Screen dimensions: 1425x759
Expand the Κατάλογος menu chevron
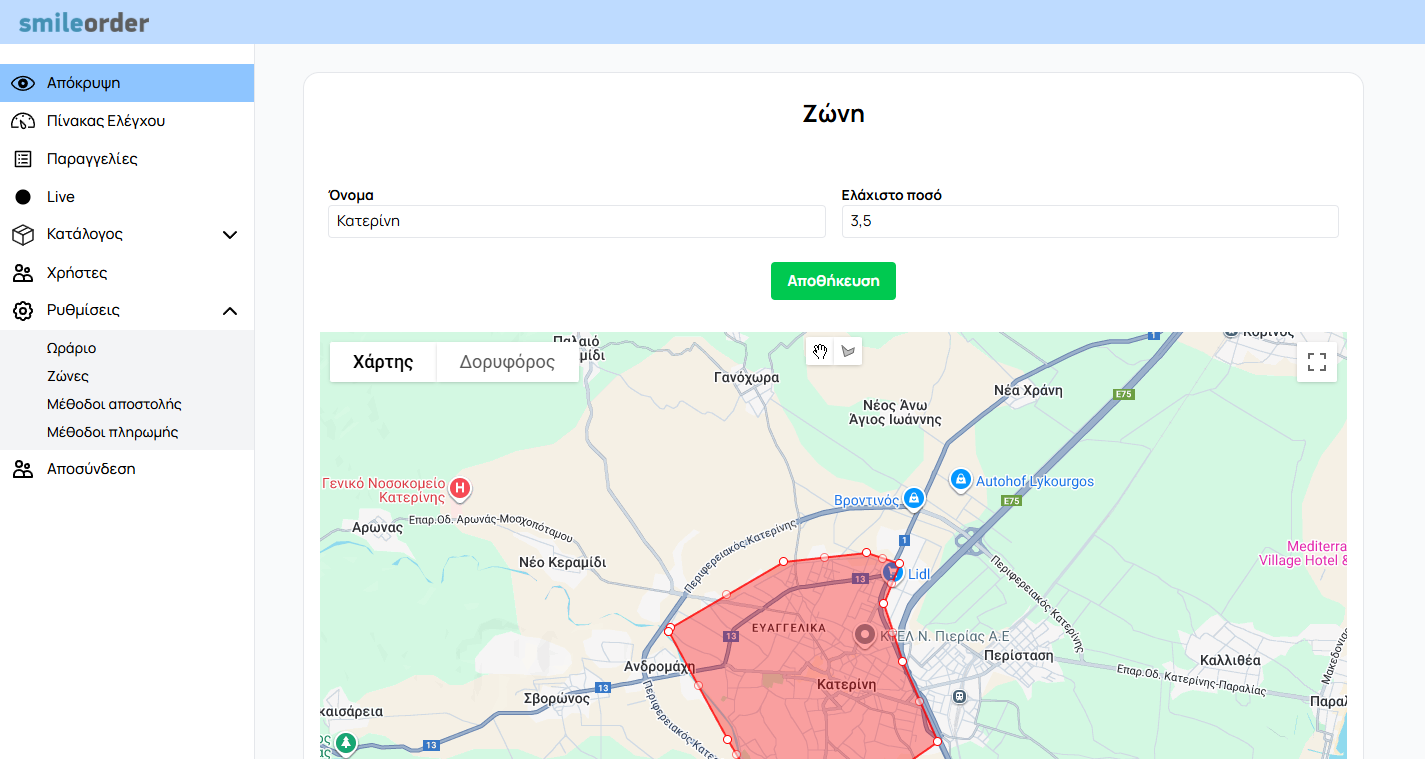229,235
